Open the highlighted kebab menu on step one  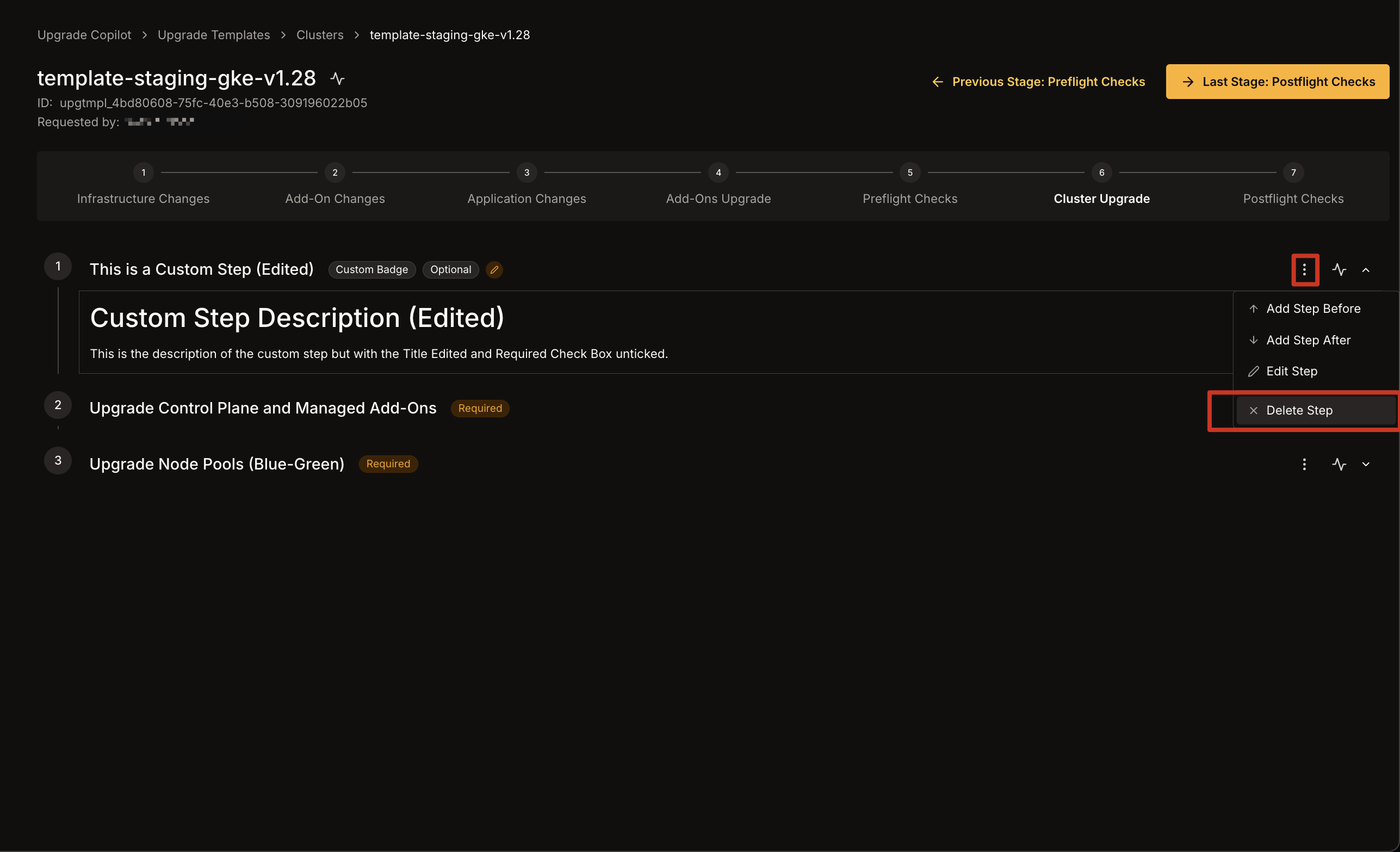pyautogui.click(x=1304, y=269)
